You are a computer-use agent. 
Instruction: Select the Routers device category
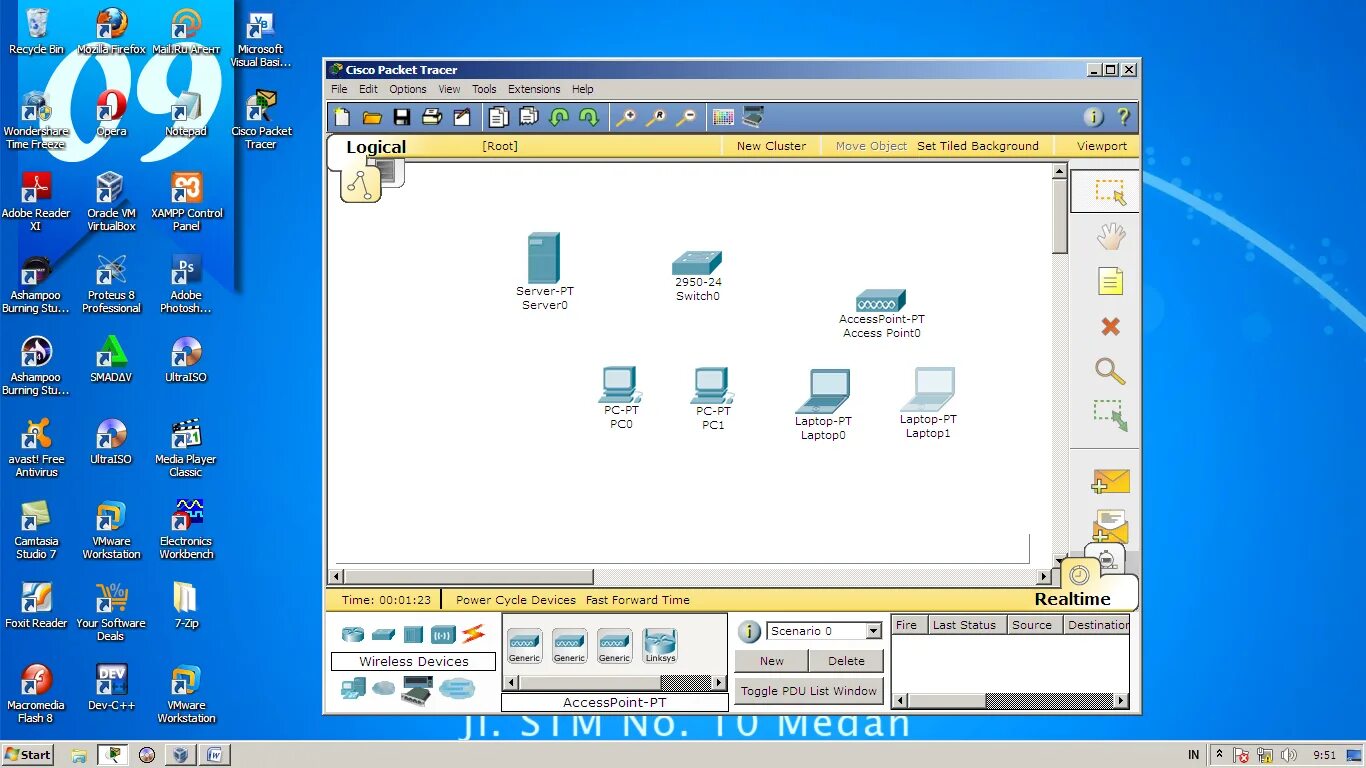point(353,634)
